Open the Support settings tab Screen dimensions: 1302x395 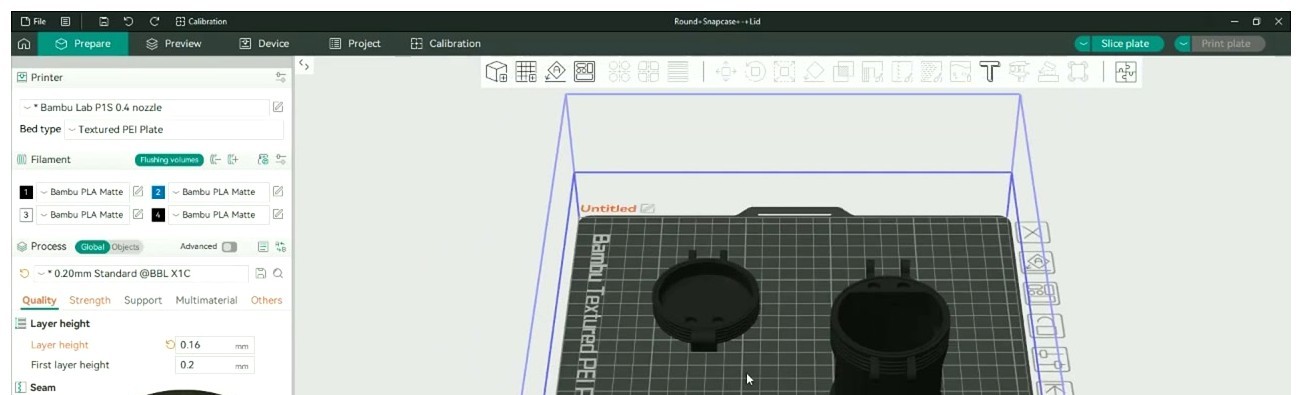143,300
